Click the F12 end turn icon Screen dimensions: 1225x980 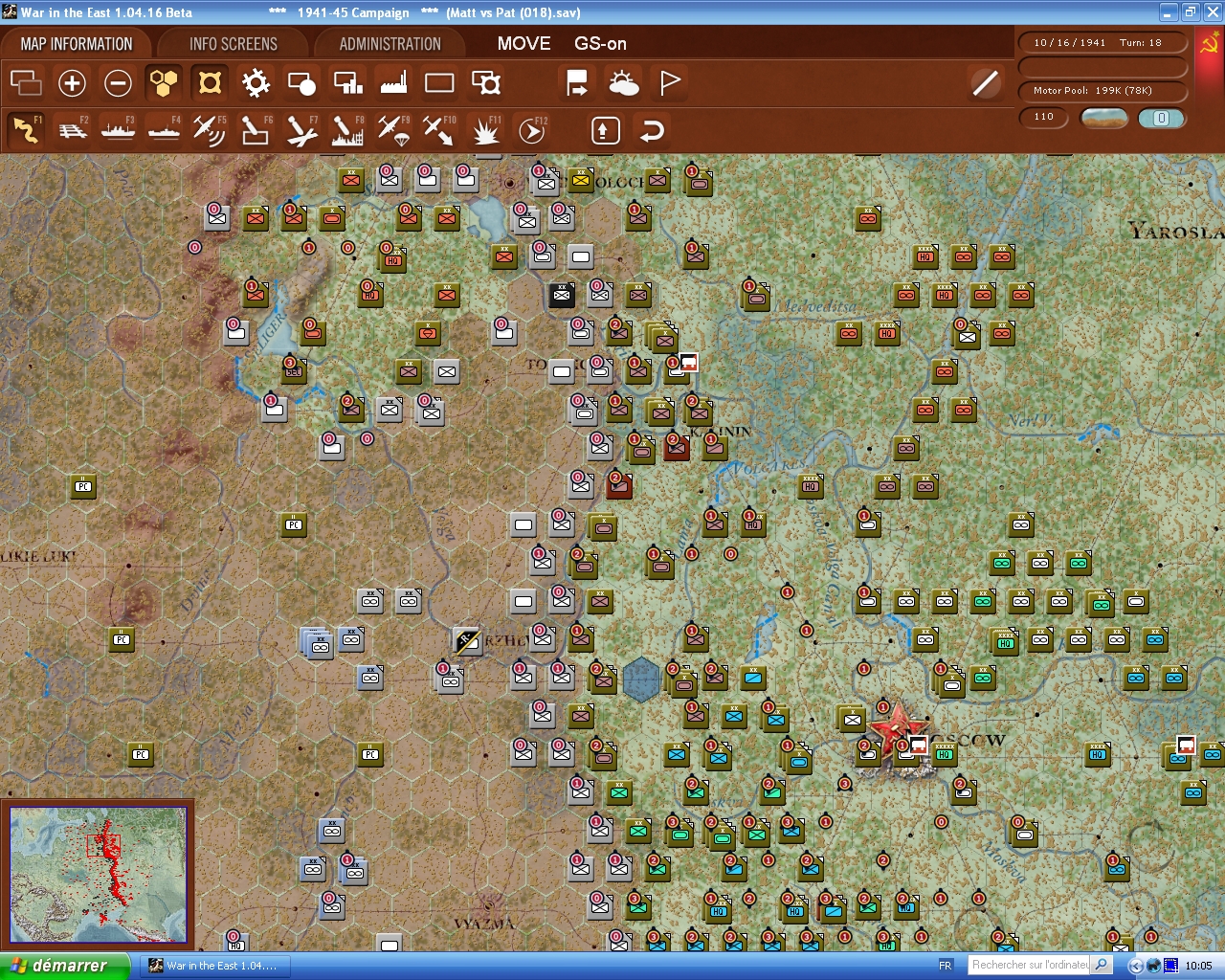tap(532, 130)
